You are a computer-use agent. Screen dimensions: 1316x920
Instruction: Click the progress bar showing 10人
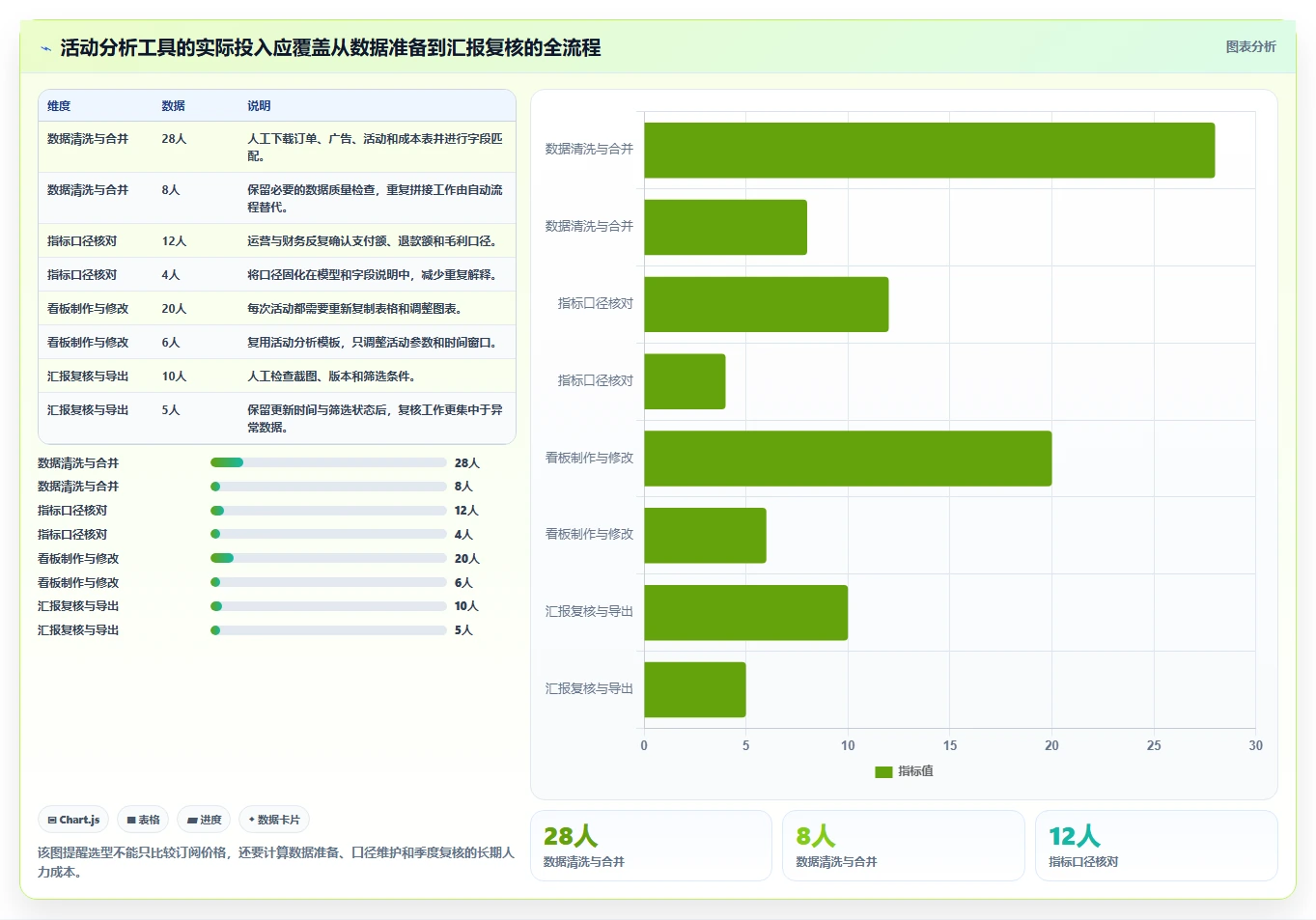328,606
